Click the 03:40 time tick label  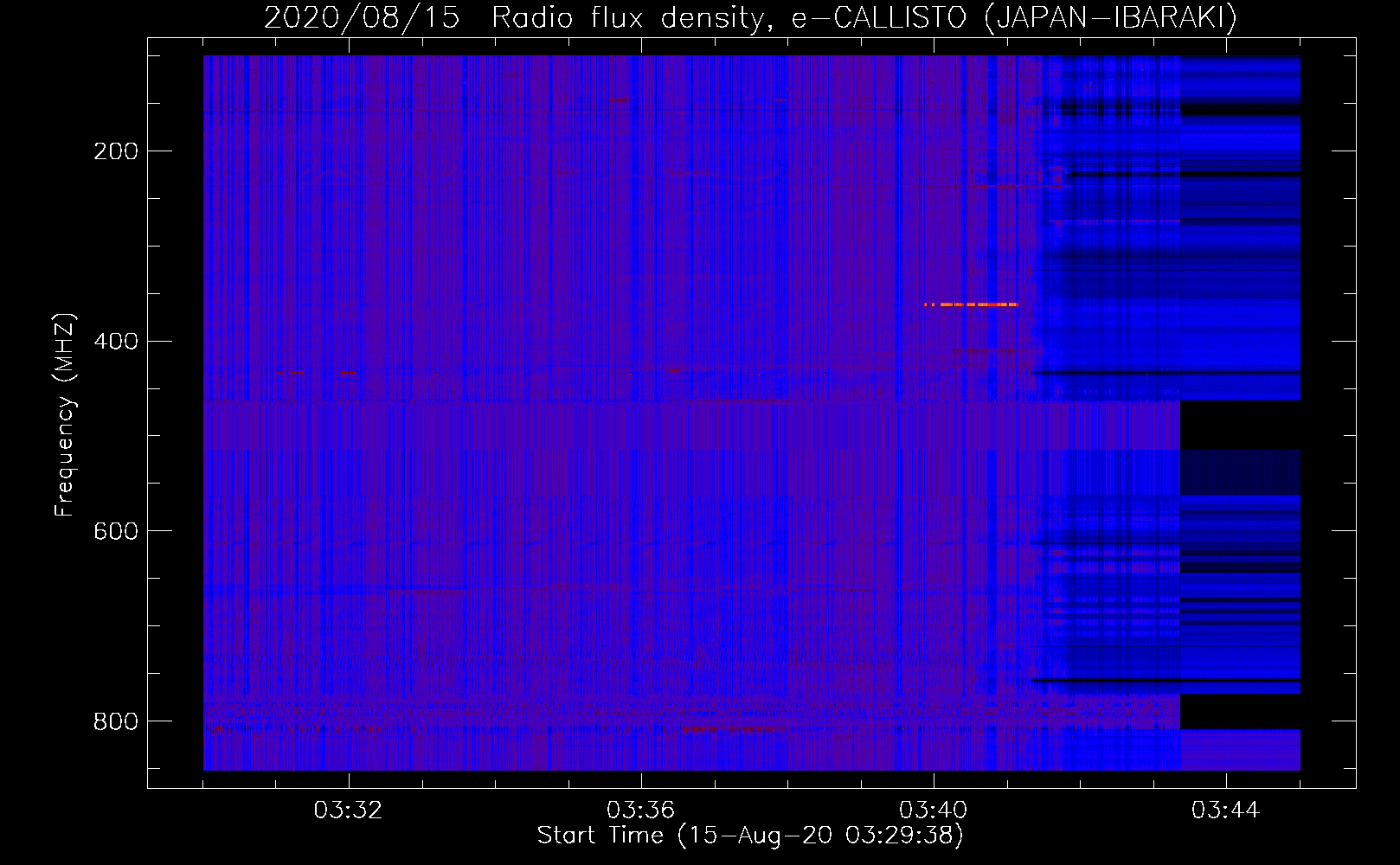pos(933,811)
